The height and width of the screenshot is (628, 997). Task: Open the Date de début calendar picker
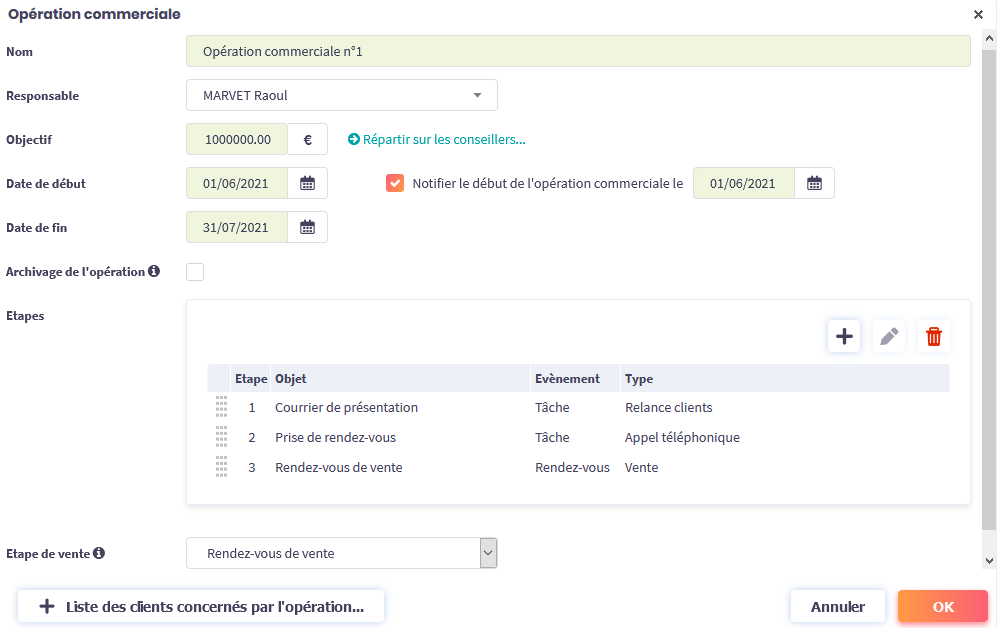(x=307, y=183)
